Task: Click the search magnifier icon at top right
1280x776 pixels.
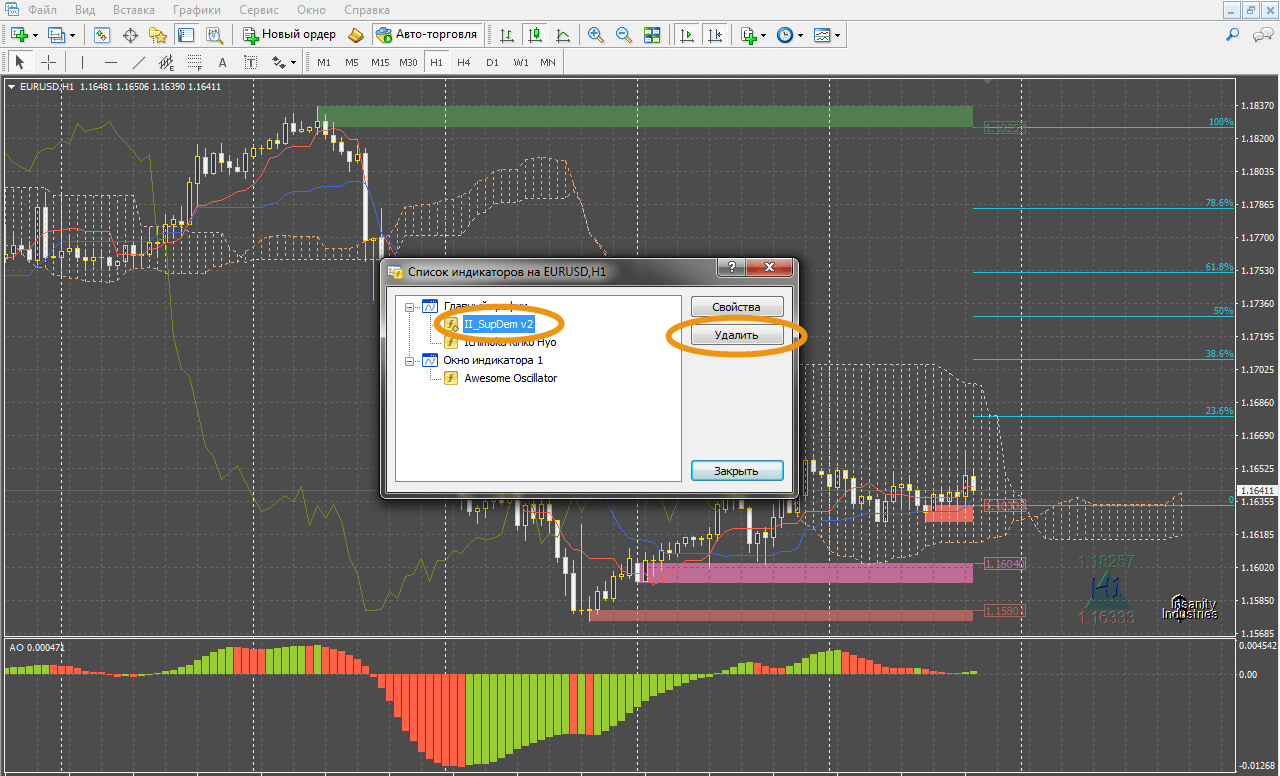Action: [x=1232, y=35]
